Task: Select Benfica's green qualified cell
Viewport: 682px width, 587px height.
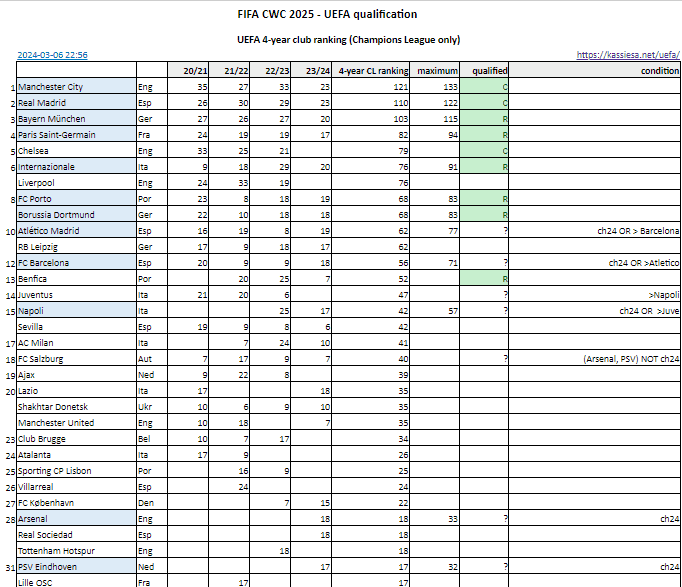Action: click(484, 279)
